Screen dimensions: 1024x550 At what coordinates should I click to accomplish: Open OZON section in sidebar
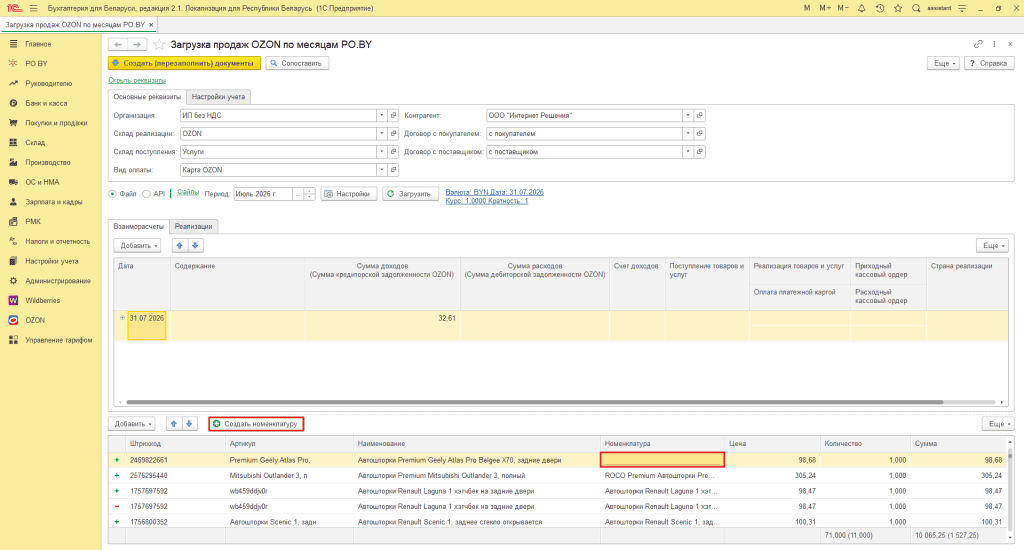coord(35,320)
